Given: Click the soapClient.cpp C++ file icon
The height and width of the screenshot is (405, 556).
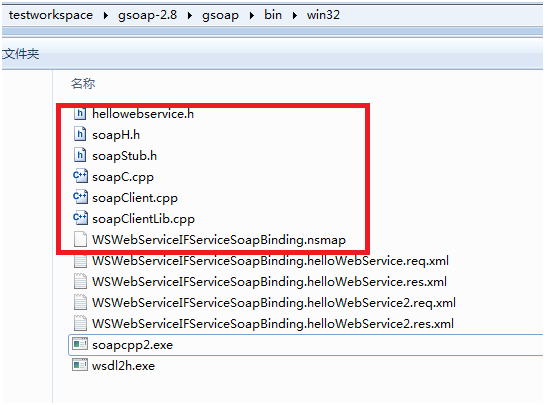Looking at the screenshot, I should [80, 198].
